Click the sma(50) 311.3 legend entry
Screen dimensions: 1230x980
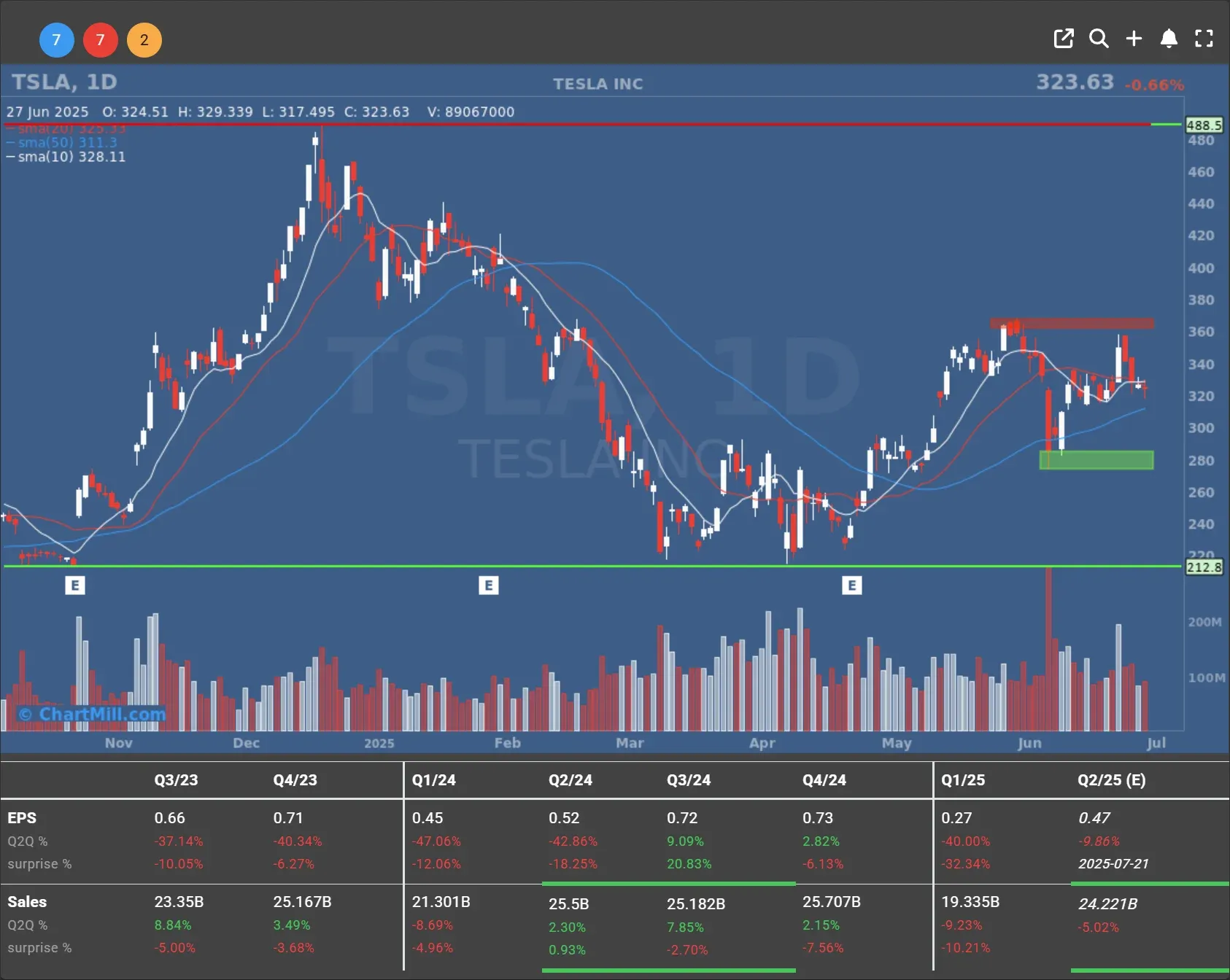[62, 142]
